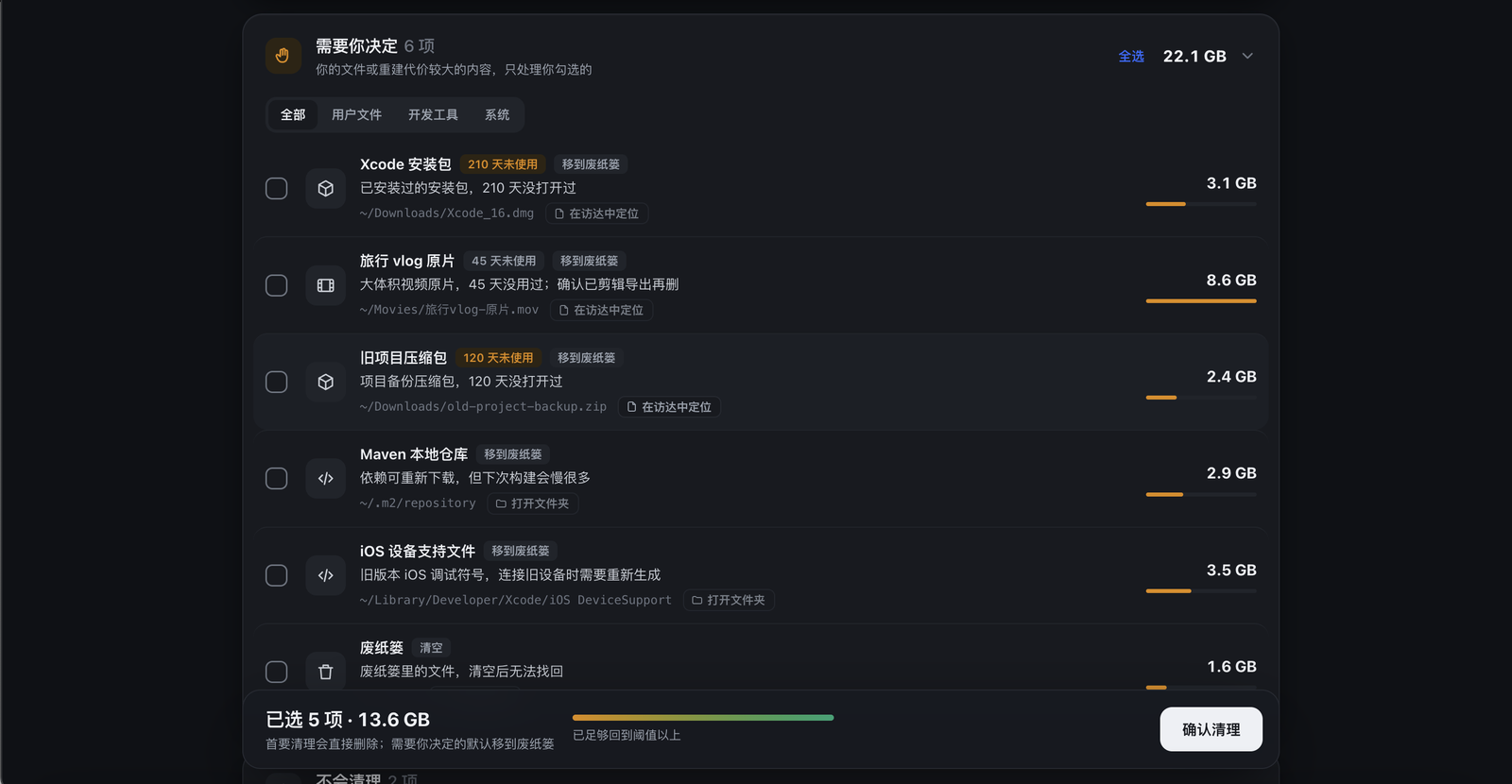Viewport: 1512px width, 784px height.
Task: Click the 旧项目压缩包 title text
Action: pyautogui.click(x=404, y=358)
